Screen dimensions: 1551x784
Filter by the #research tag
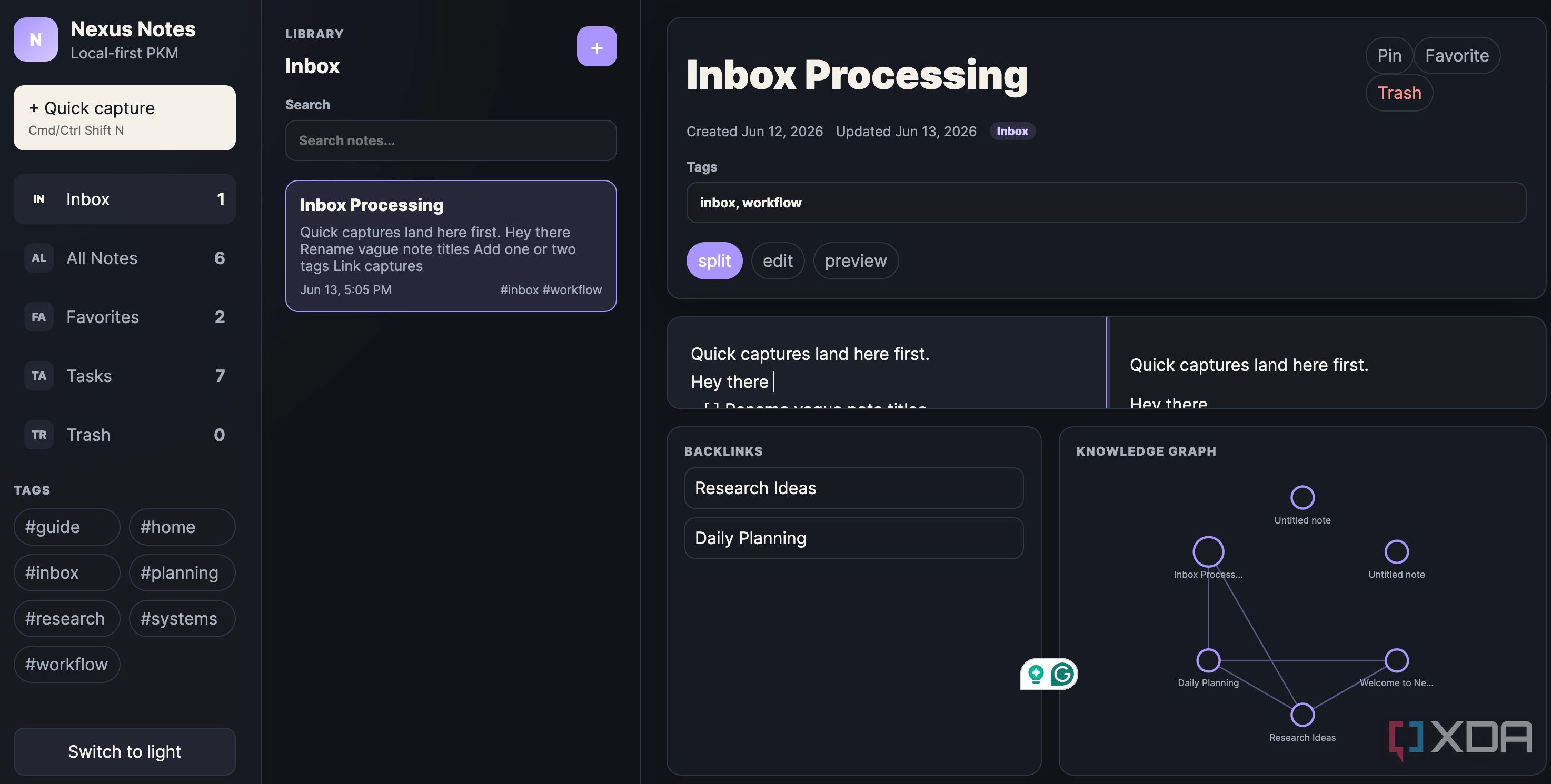pyautogui.click(x=67, y=619)
